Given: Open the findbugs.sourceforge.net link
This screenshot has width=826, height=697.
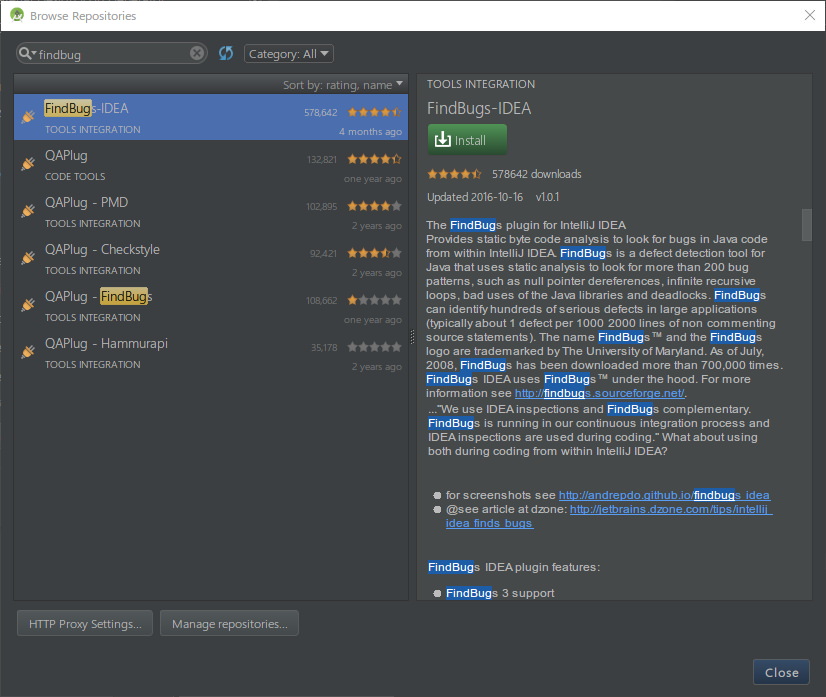Looking at the screenshot, I should (x=599, y=393).
